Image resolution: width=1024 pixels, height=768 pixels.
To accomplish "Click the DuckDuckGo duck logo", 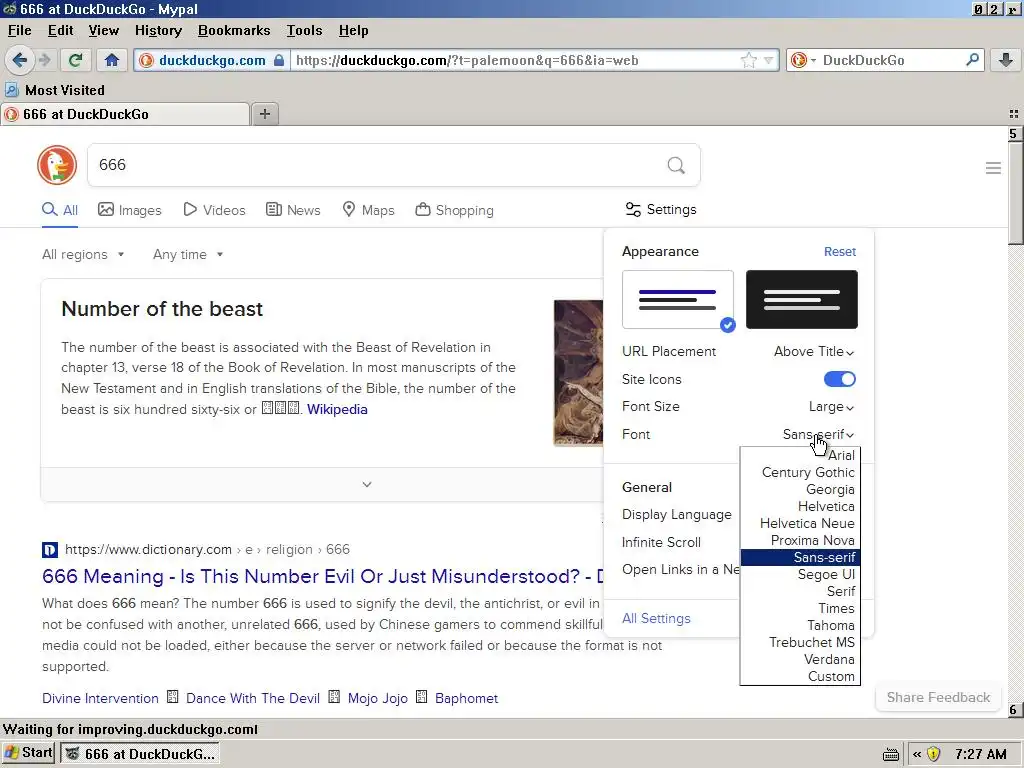I will [x=57, y=165].
